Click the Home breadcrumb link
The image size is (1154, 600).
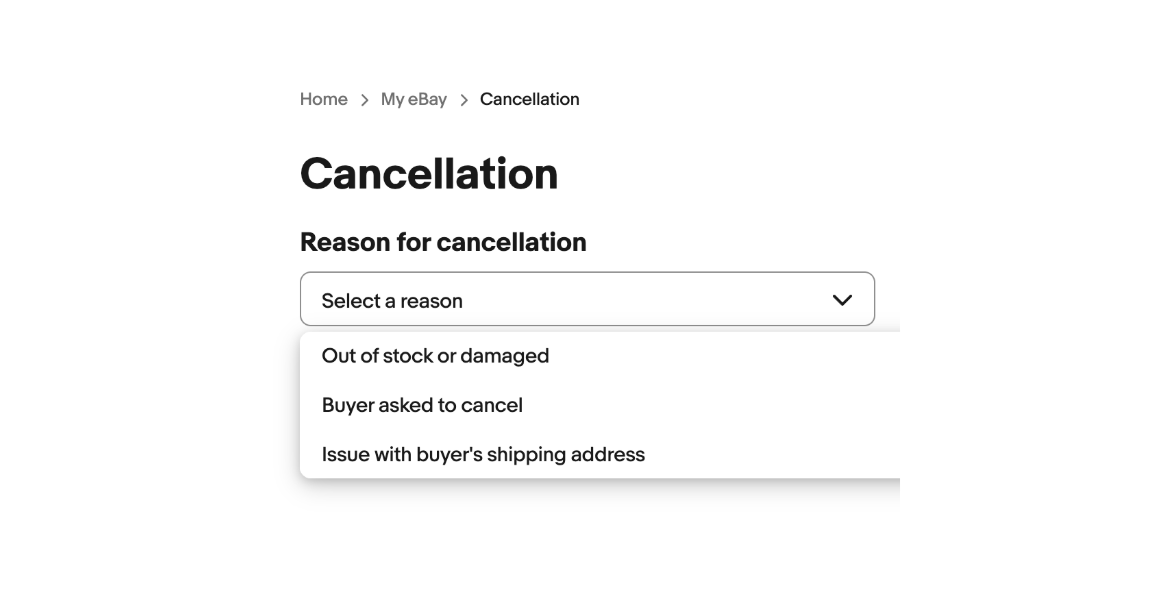323,99
